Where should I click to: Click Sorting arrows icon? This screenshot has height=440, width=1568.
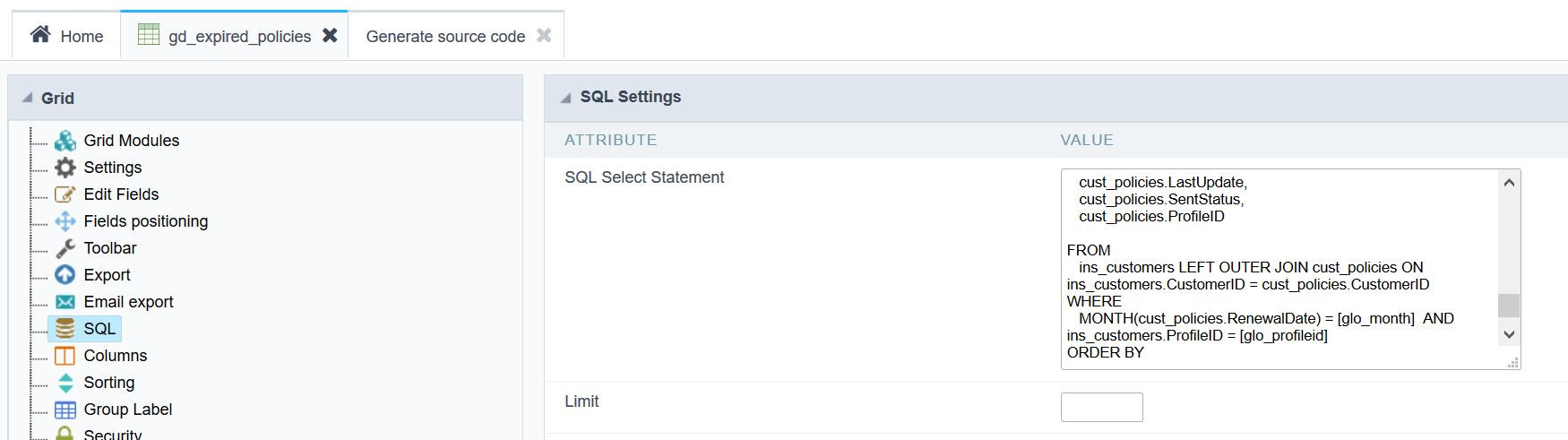click(x=65, y=383)
